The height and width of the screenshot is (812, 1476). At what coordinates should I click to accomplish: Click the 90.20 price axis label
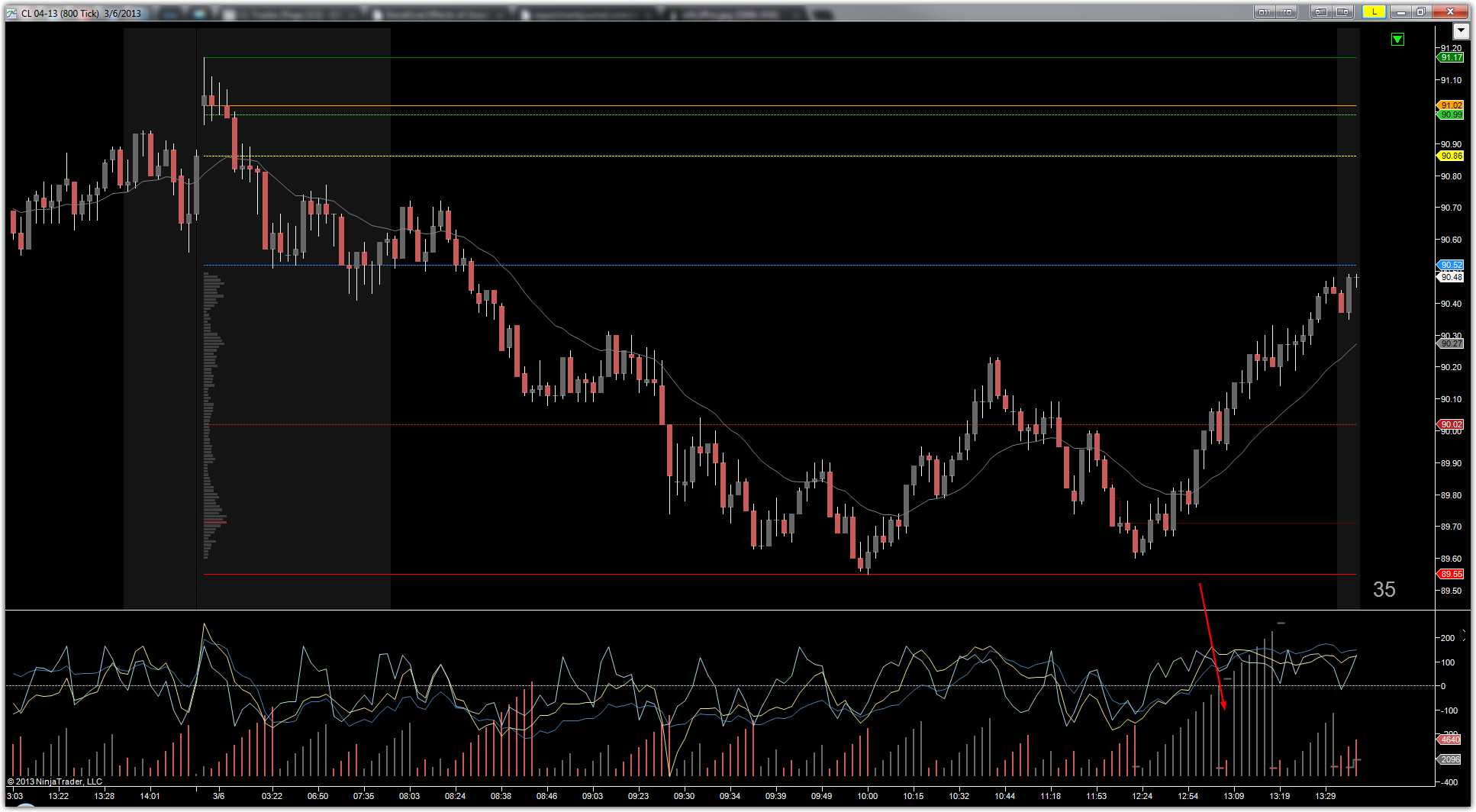(x=1451, y=367)
